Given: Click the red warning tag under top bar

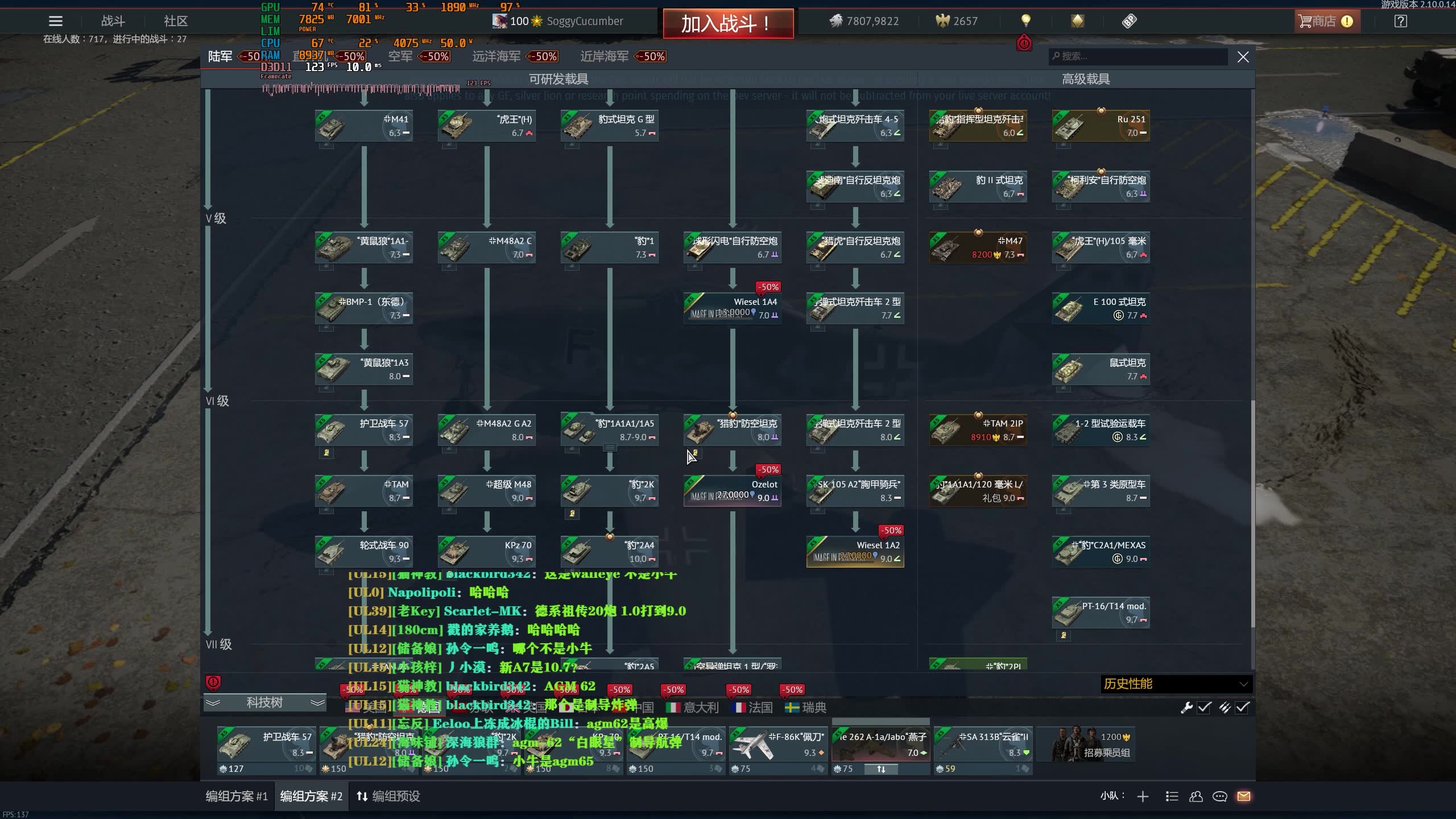Looking at the screenshot, I should tap(1024, 43).
